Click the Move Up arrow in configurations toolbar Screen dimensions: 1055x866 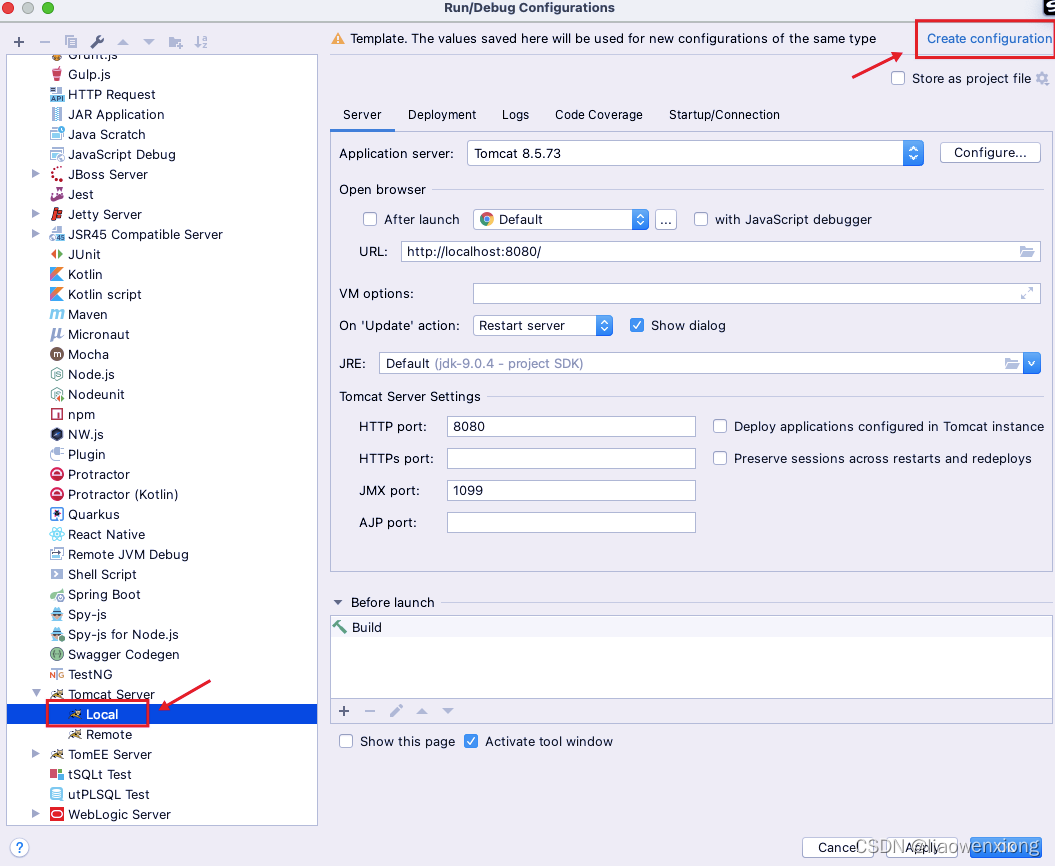[x=122, y=42]
